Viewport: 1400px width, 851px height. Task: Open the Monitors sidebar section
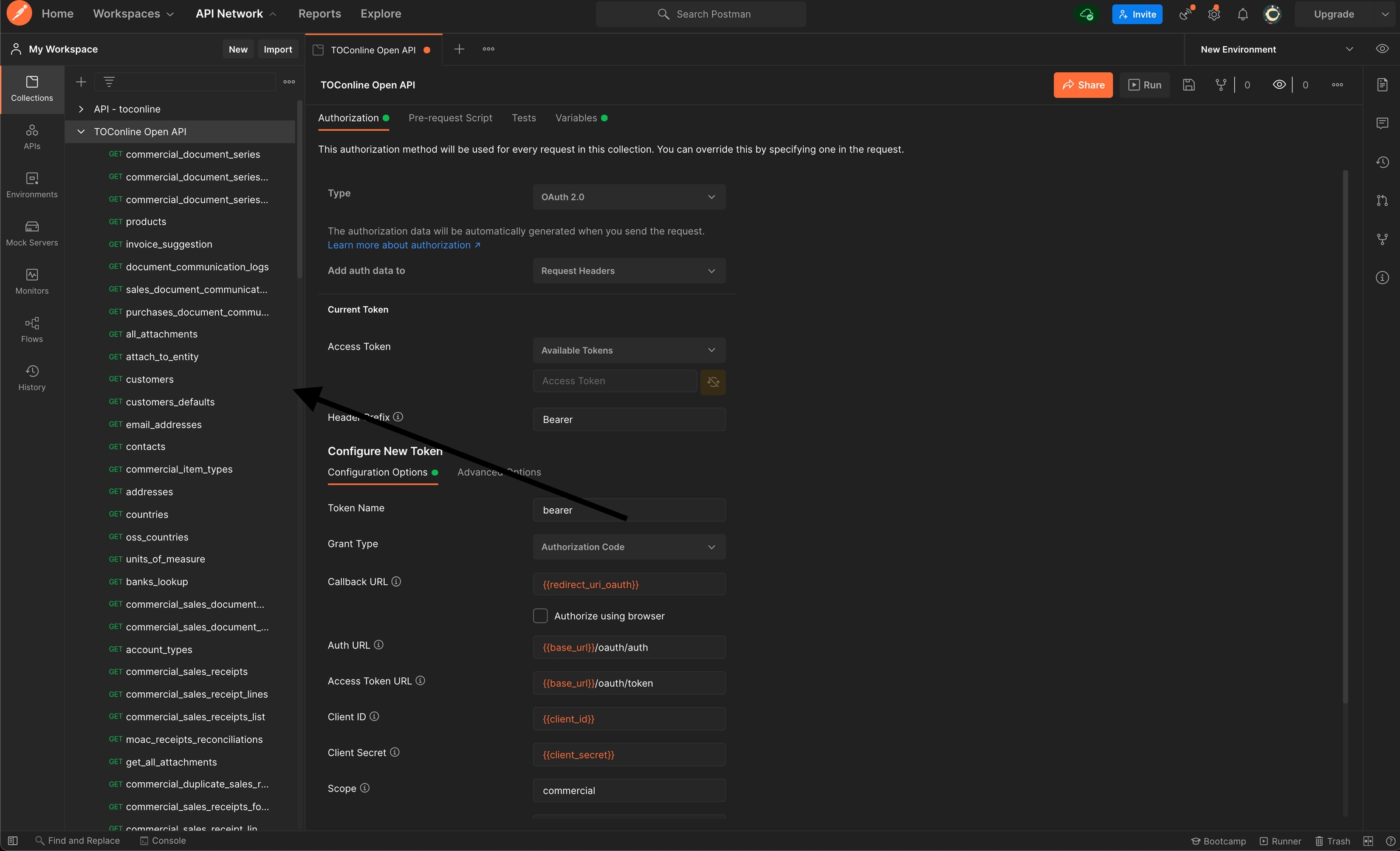[32, 281]
